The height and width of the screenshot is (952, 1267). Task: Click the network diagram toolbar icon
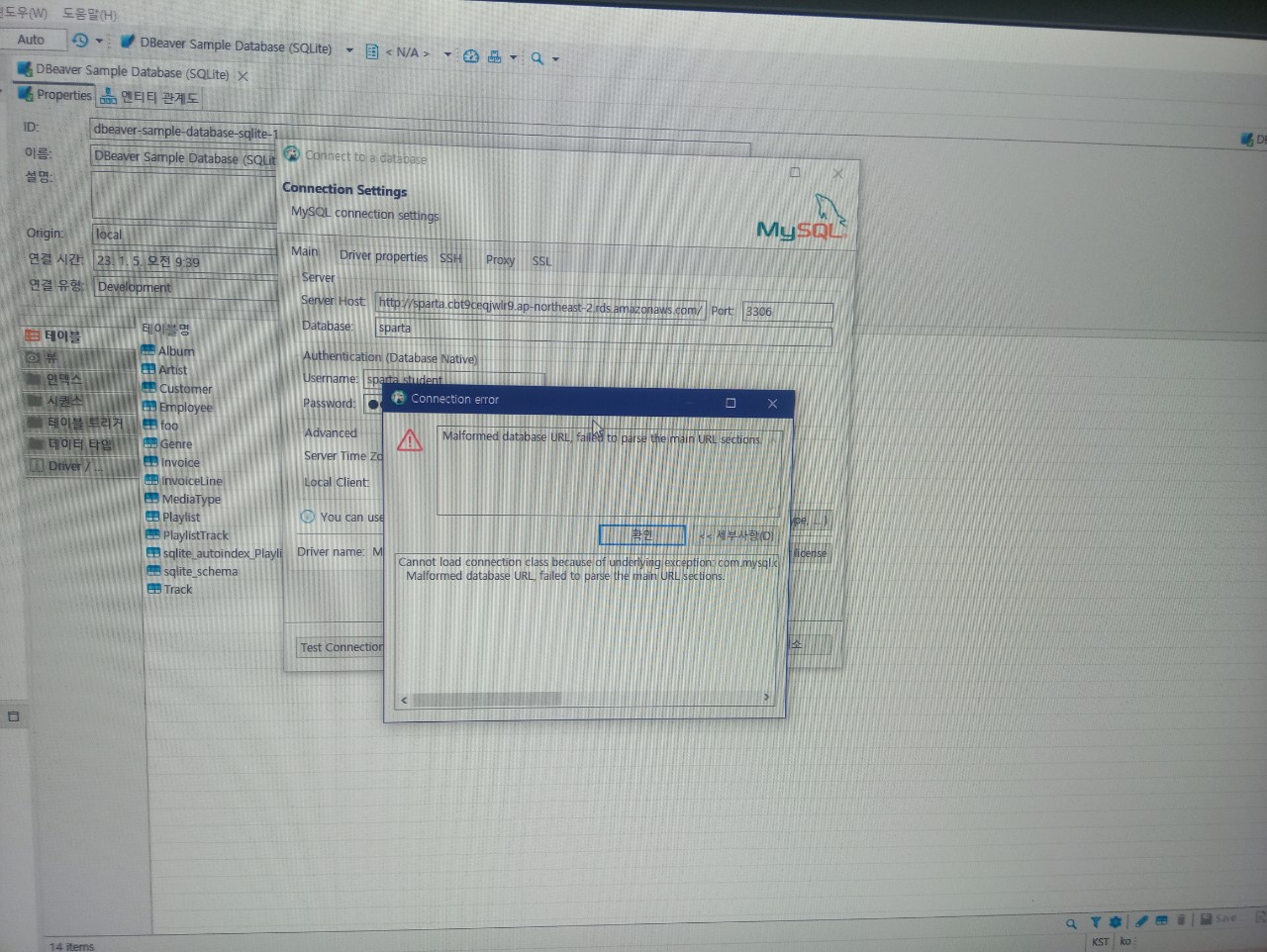pos(494,56)
